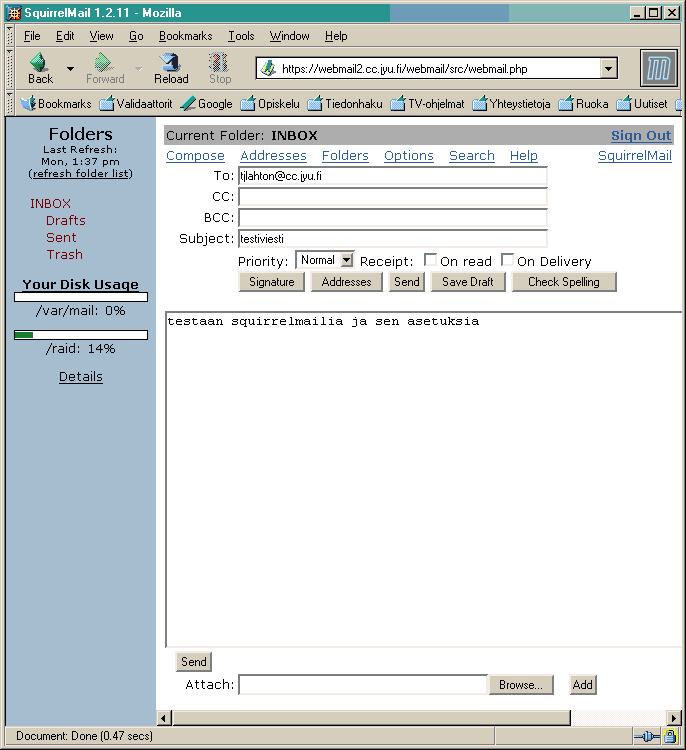
Task: Open the Sent folder
Action: (61, 237)
